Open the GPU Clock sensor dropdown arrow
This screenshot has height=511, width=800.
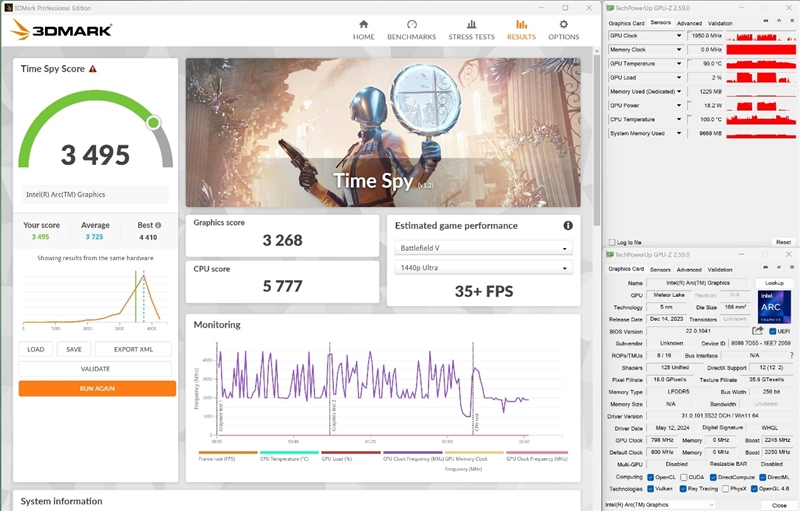(679, 36)
